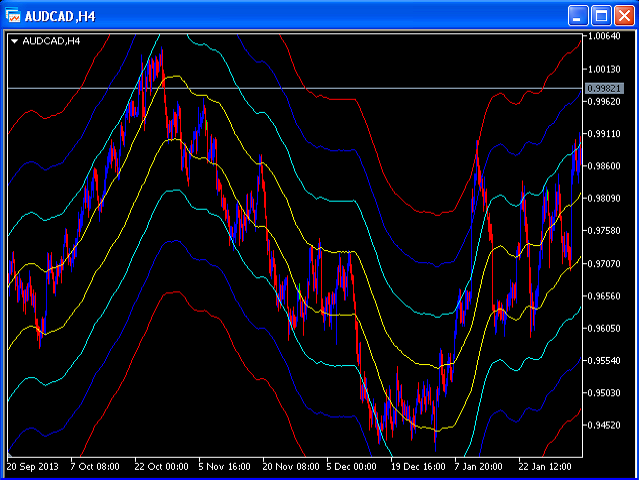Screen dimensions: 640x480
Task: Expand the AUDCAD,H4 chart dropdown triangle
Action: tap(15, 41)
